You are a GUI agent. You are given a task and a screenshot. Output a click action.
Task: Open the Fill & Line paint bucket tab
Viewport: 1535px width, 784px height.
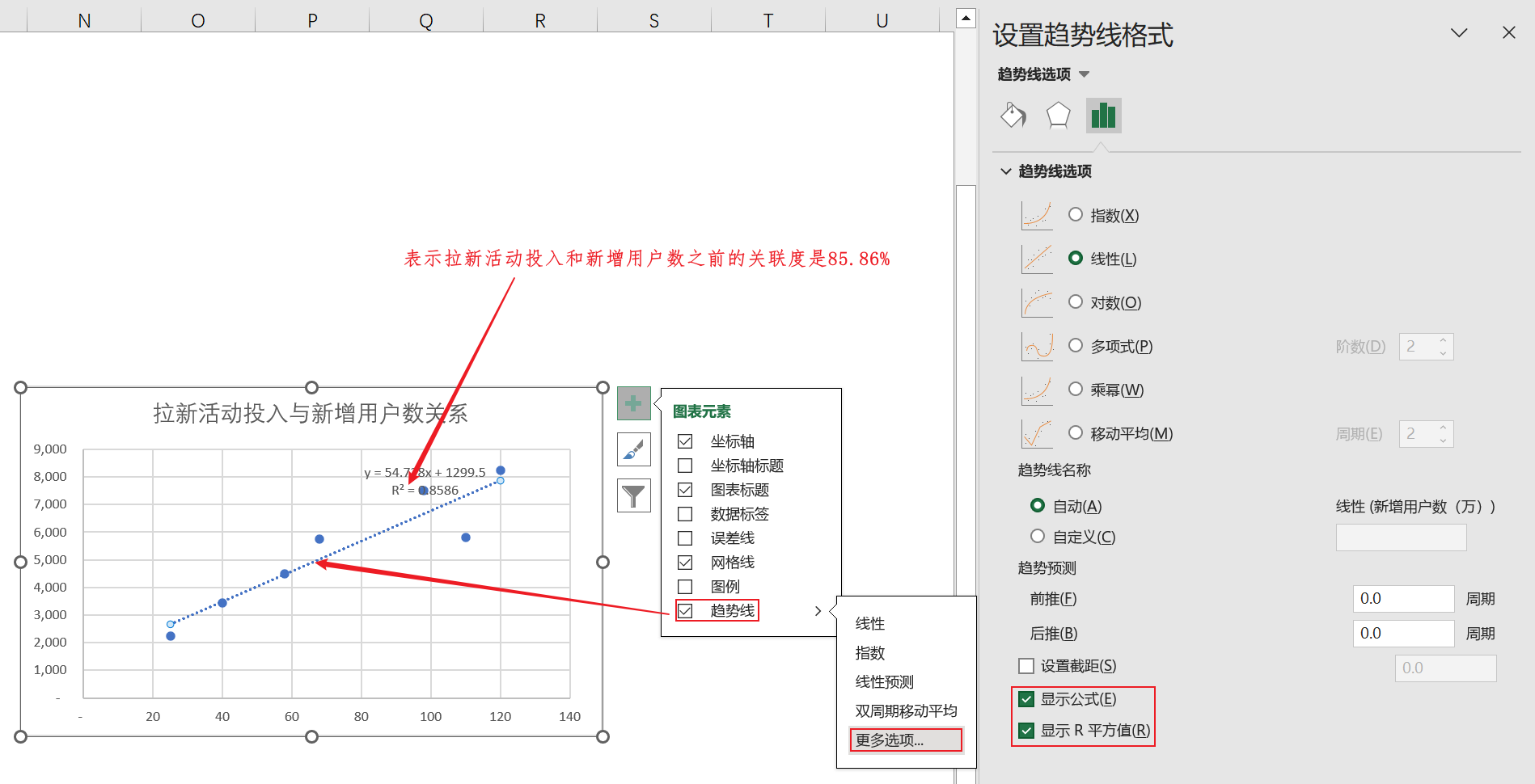[x=1013, y=116]
